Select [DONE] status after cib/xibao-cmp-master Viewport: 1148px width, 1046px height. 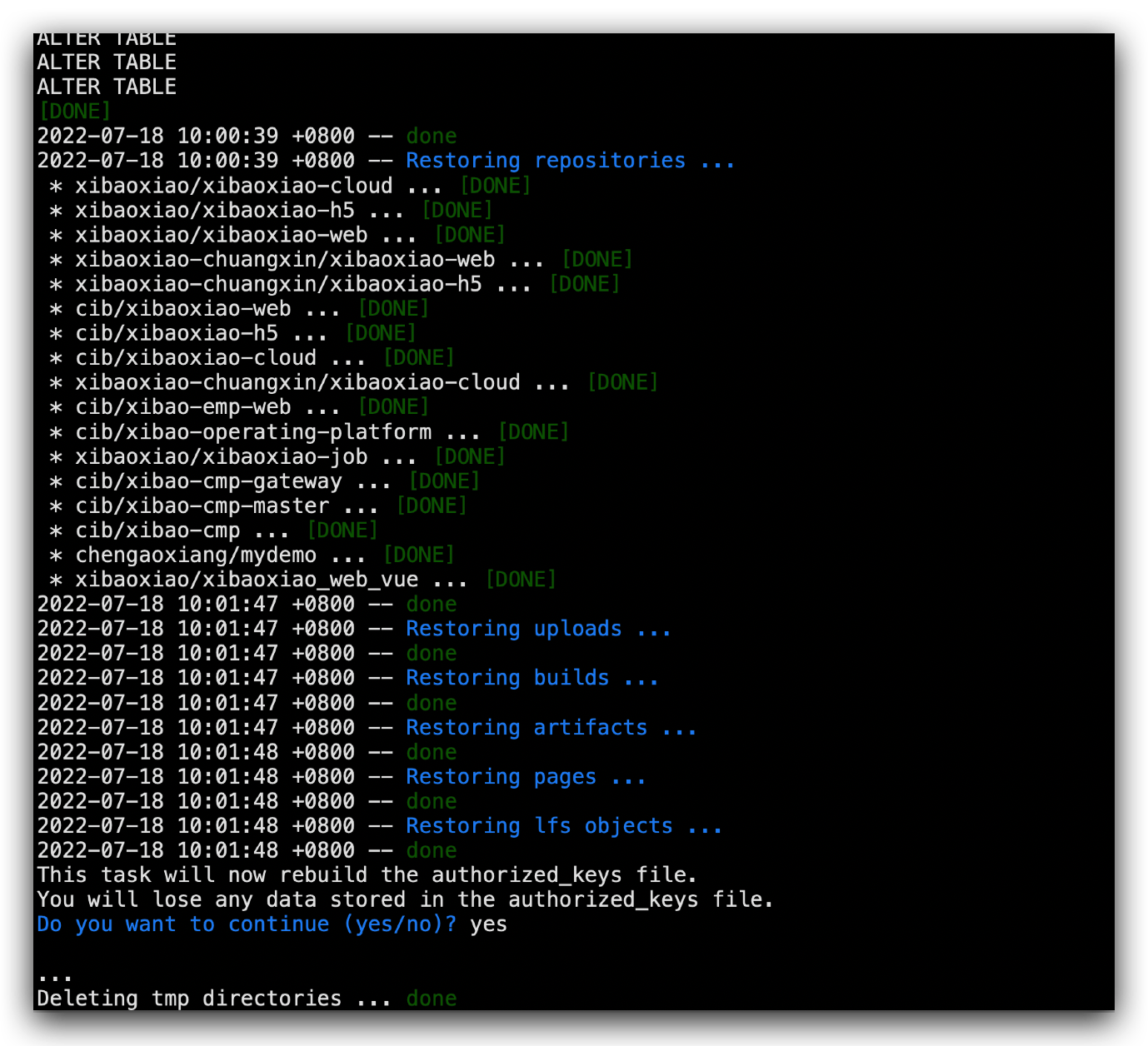click(432, 506)
